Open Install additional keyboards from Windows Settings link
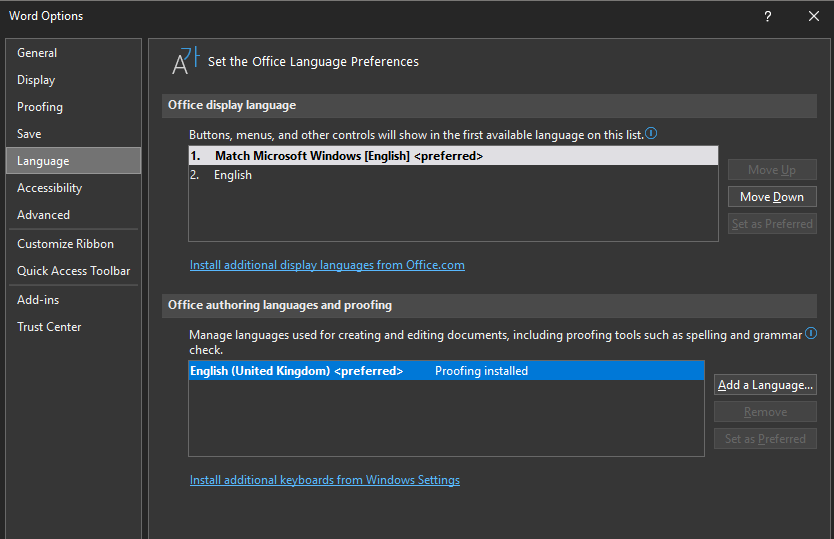This screenshot has width=834, height=539. click(324, 480)
